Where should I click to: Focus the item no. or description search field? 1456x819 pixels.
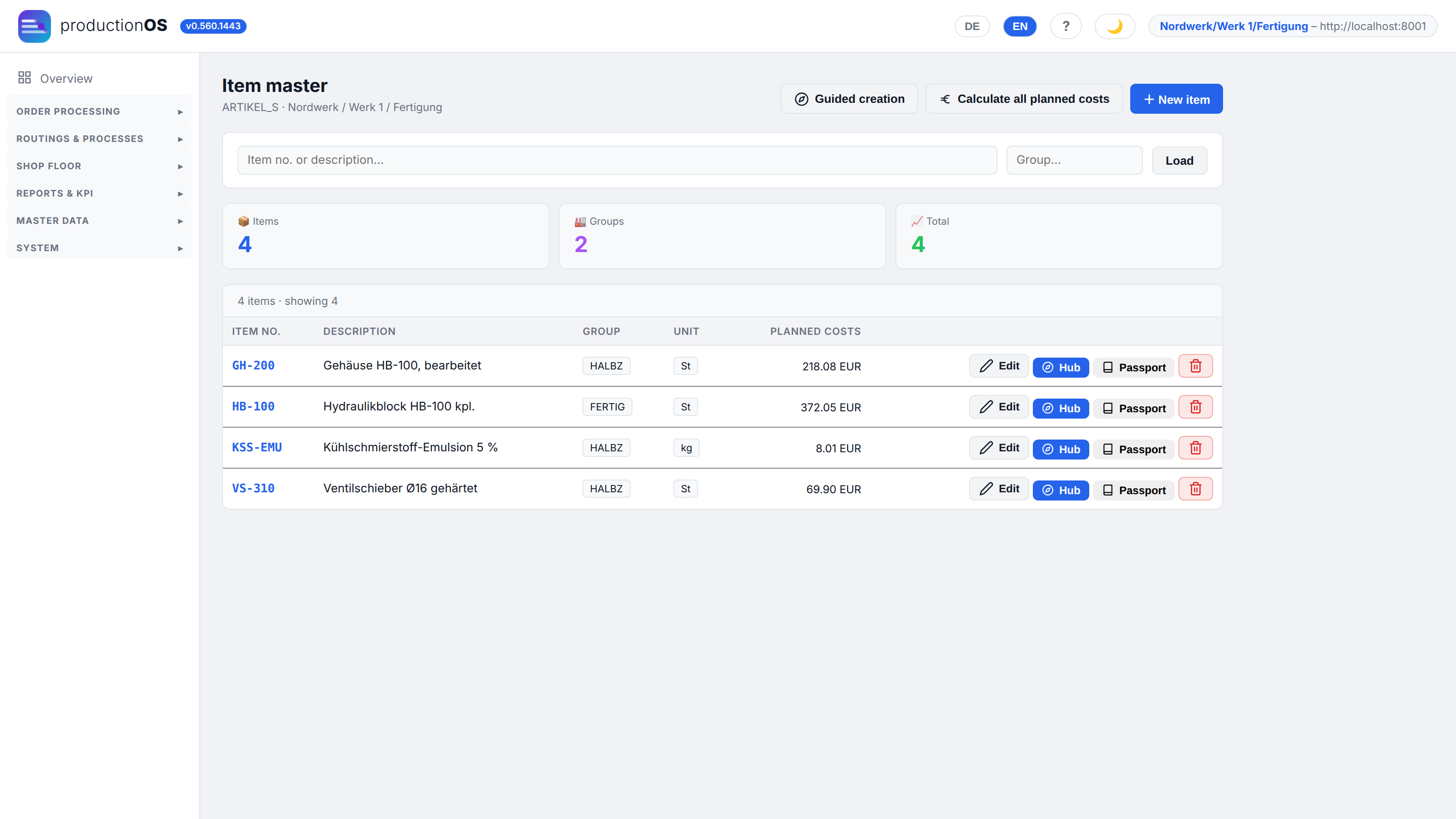617,160
